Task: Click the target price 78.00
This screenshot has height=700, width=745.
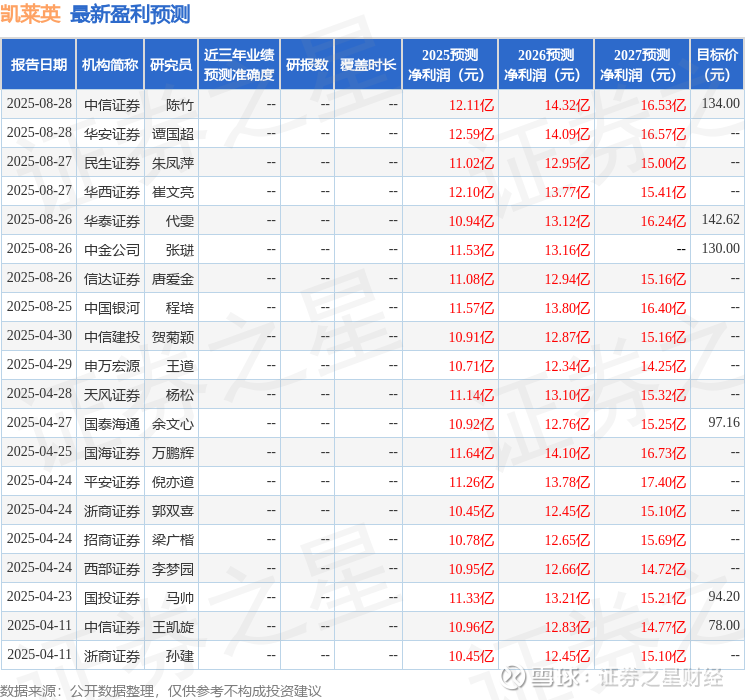Action: 724,625
